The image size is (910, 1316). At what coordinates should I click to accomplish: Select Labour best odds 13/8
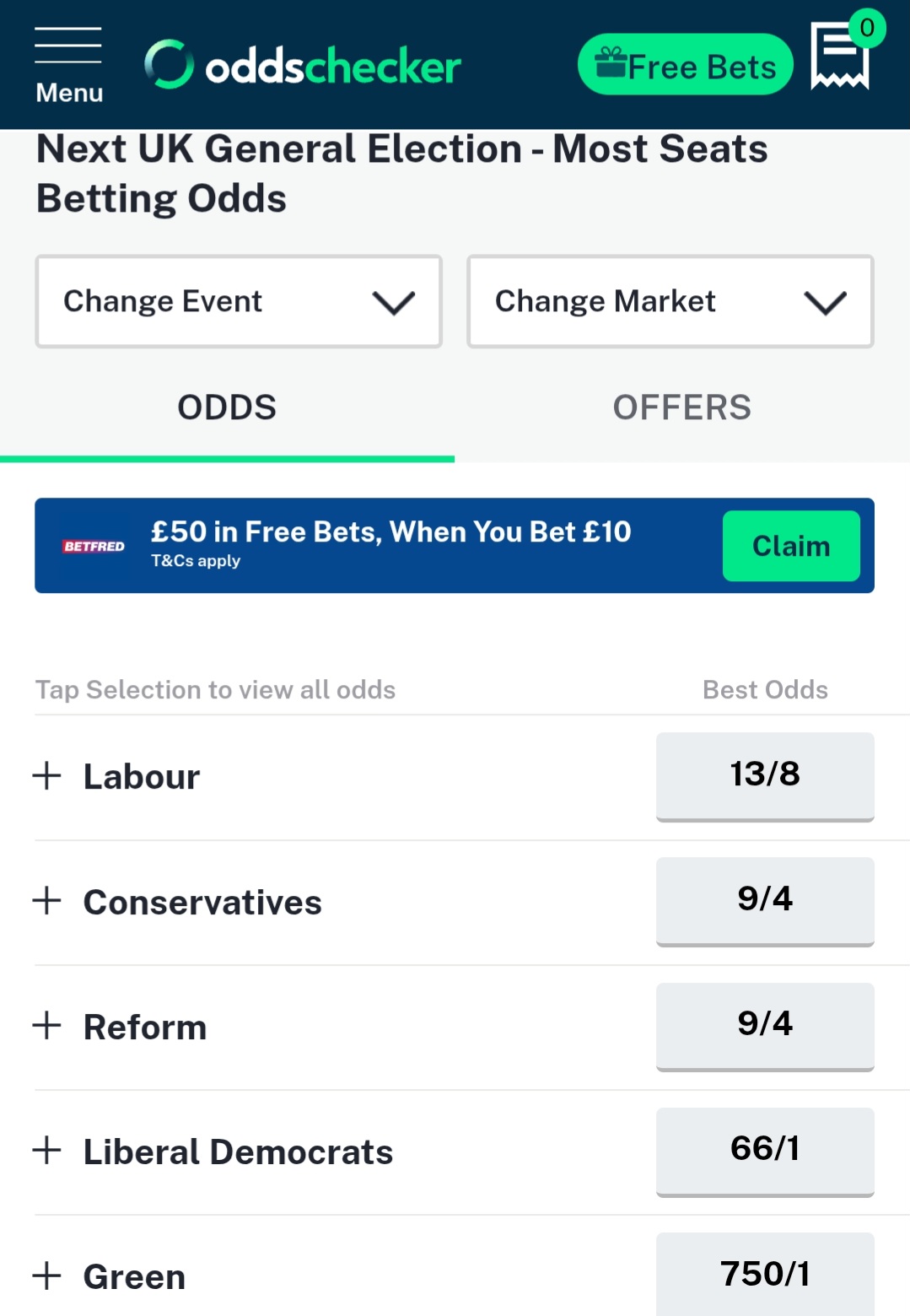[x=765, y=776]
